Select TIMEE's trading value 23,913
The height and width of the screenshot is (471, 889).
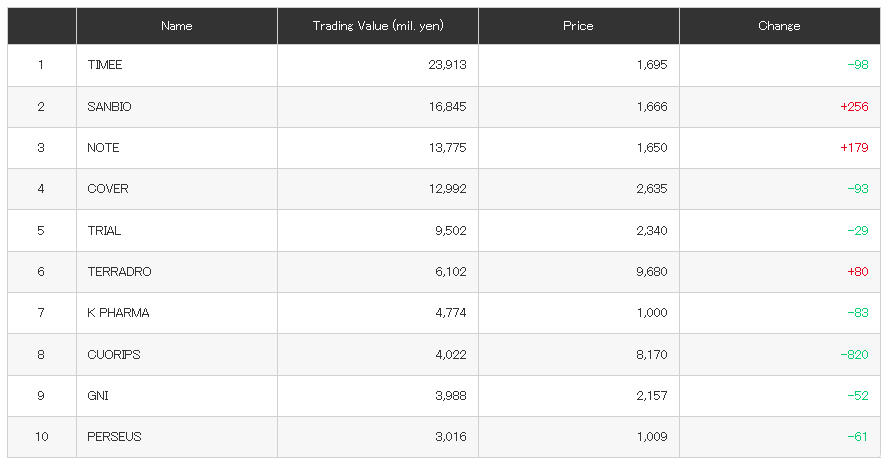tap(447, 65)
